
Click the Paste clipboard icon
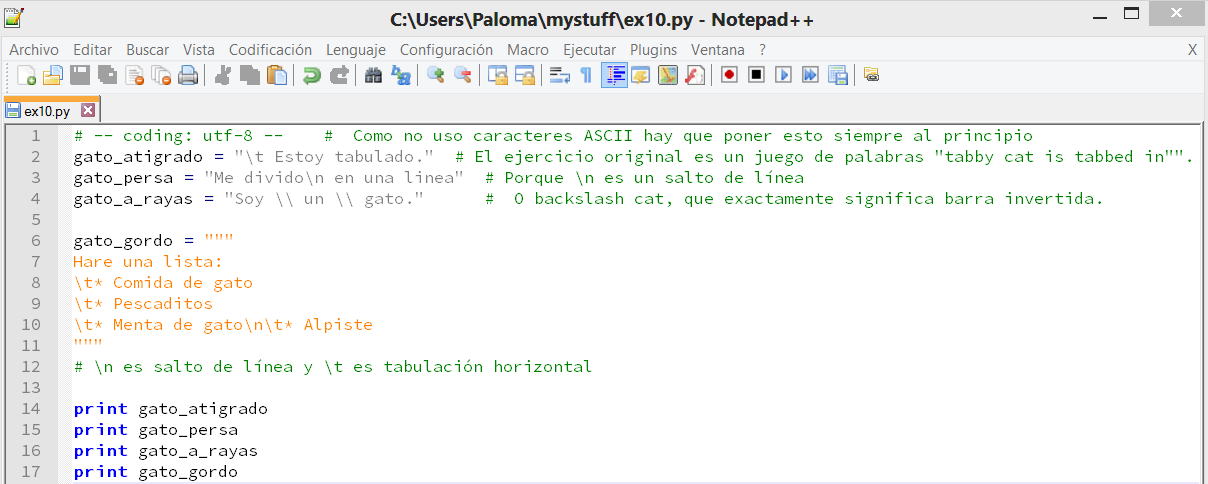[277, 75]
